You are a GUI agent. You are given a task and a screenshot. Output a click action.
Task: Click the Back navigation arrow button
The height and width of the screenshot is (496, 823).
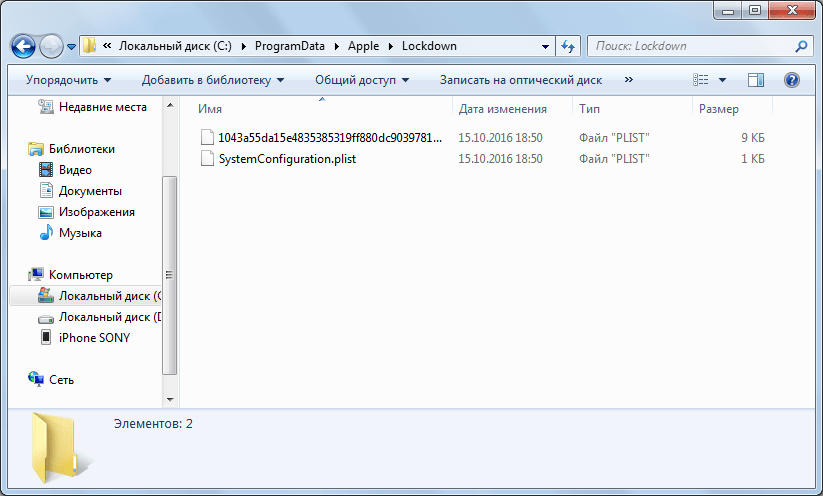(24, 46)
